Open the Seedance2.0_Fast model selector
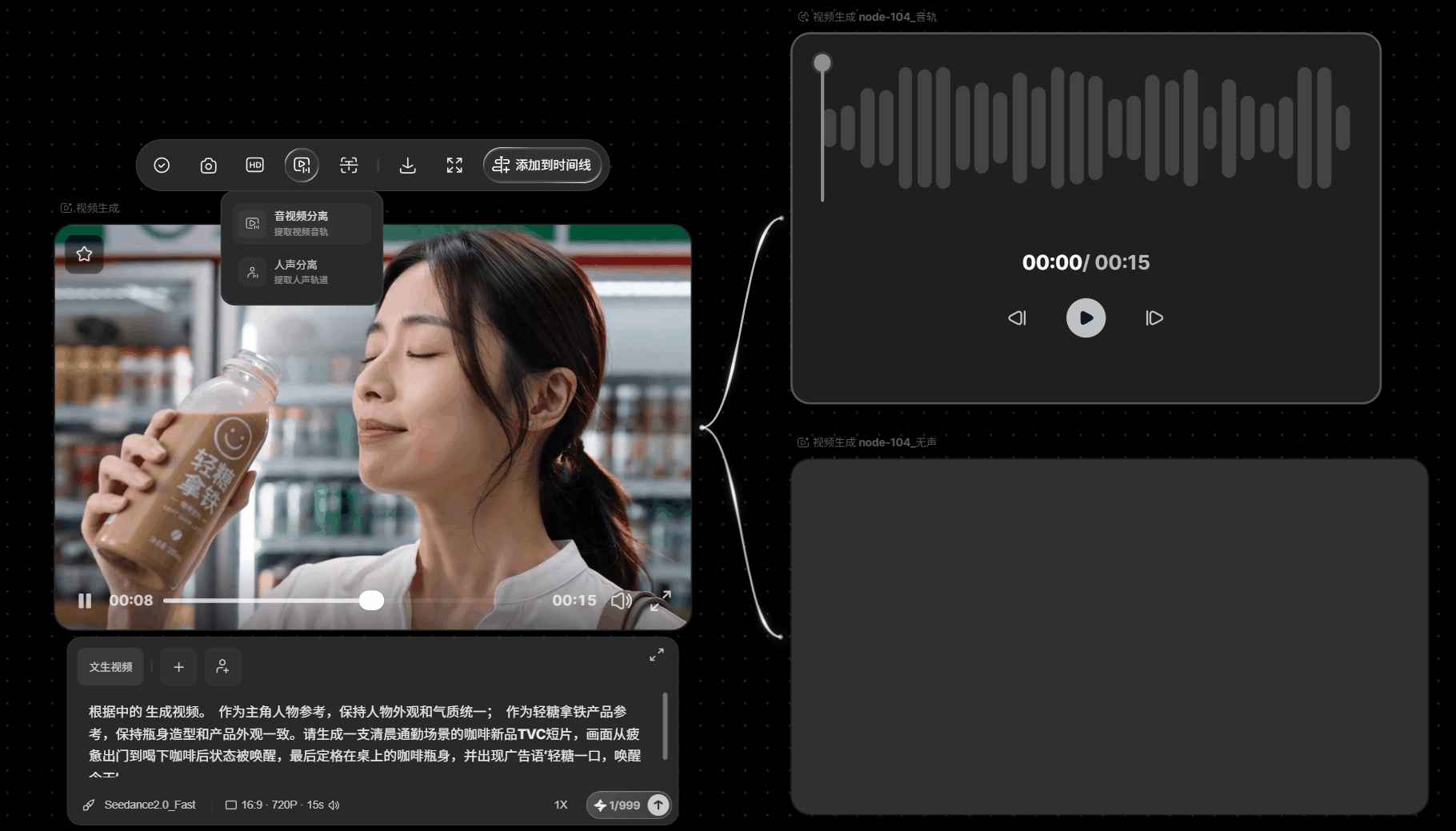 coord(140,805)
